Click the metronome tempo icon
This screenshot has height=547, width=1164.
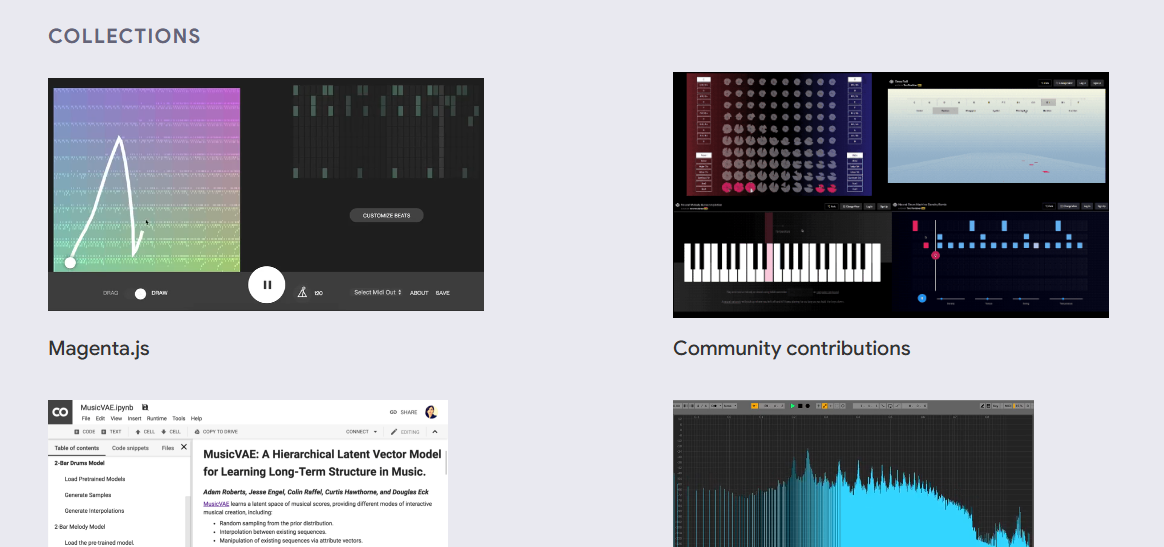tap(302, 292)
